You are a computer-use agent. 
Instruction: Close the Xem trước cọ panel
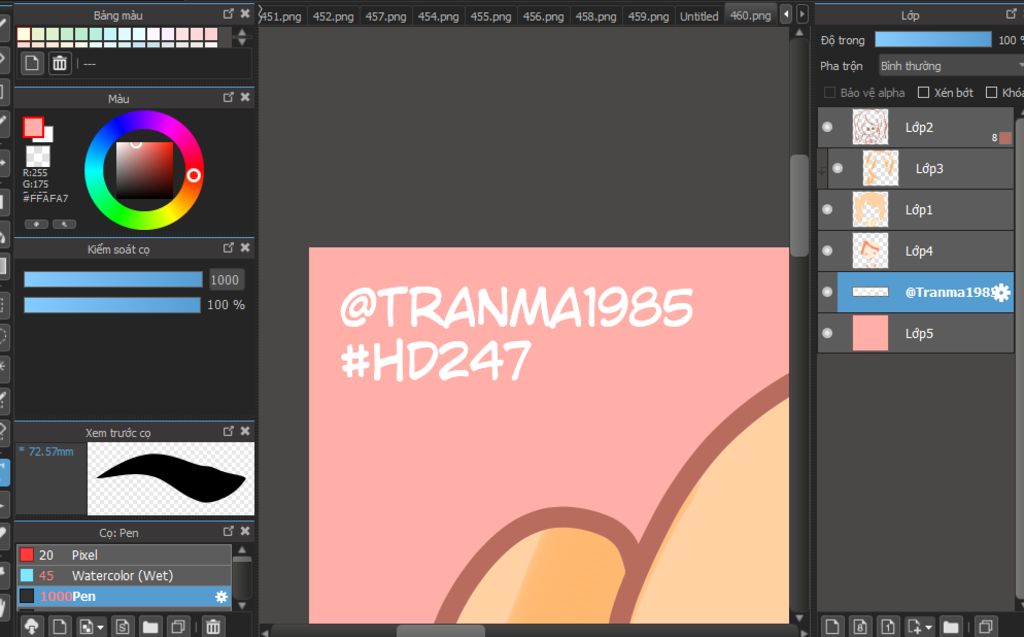tap(245, 431)
